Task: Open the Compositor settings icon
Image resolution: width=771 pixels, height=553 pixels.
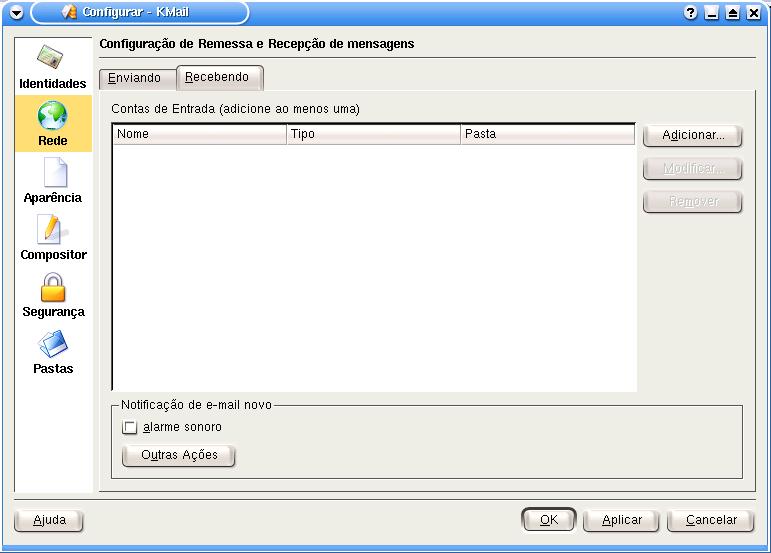Action: [x=52, y=237]
